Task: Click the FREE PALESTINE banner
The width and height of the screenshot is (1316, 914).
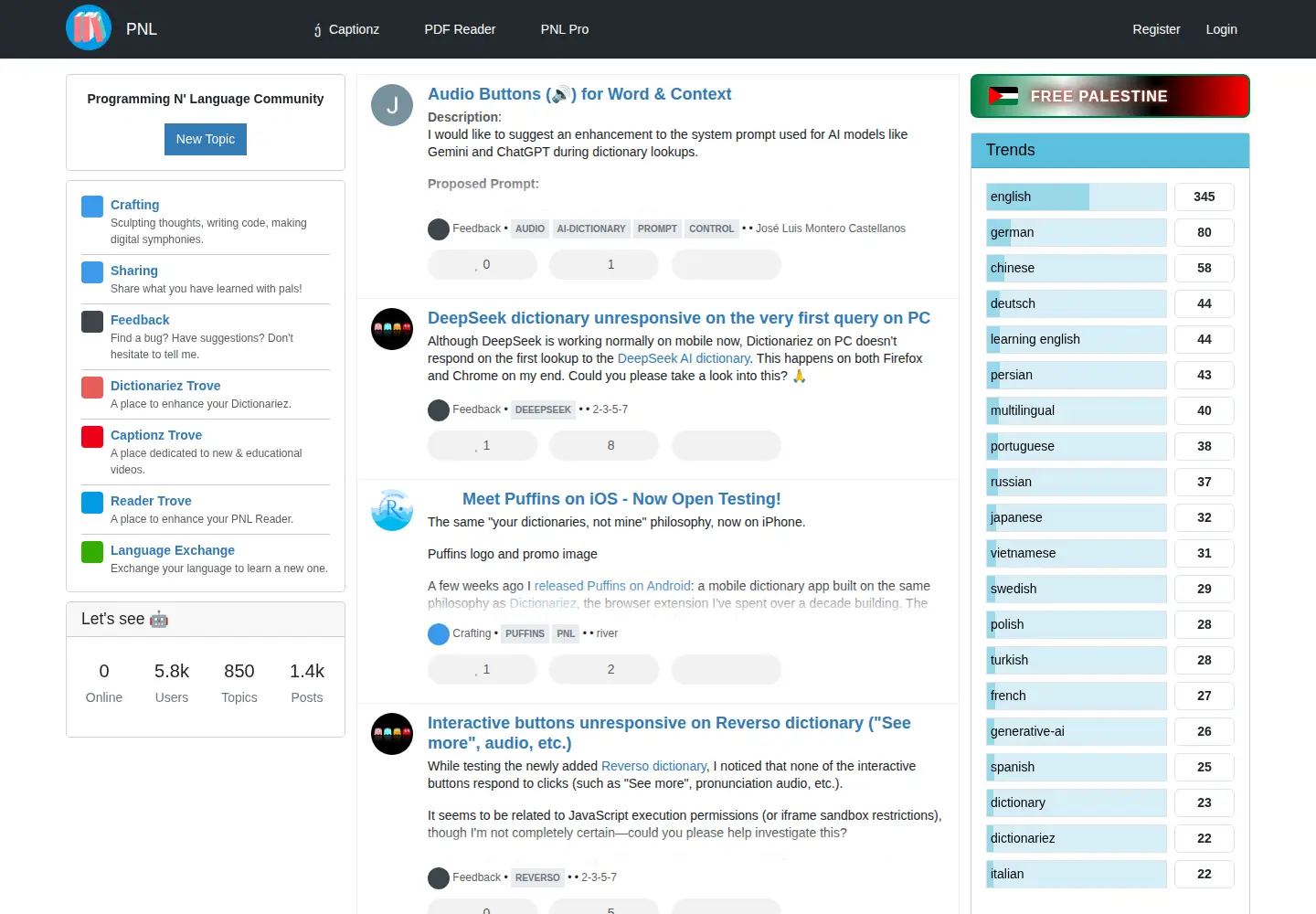Action: tap(1110, 96)
